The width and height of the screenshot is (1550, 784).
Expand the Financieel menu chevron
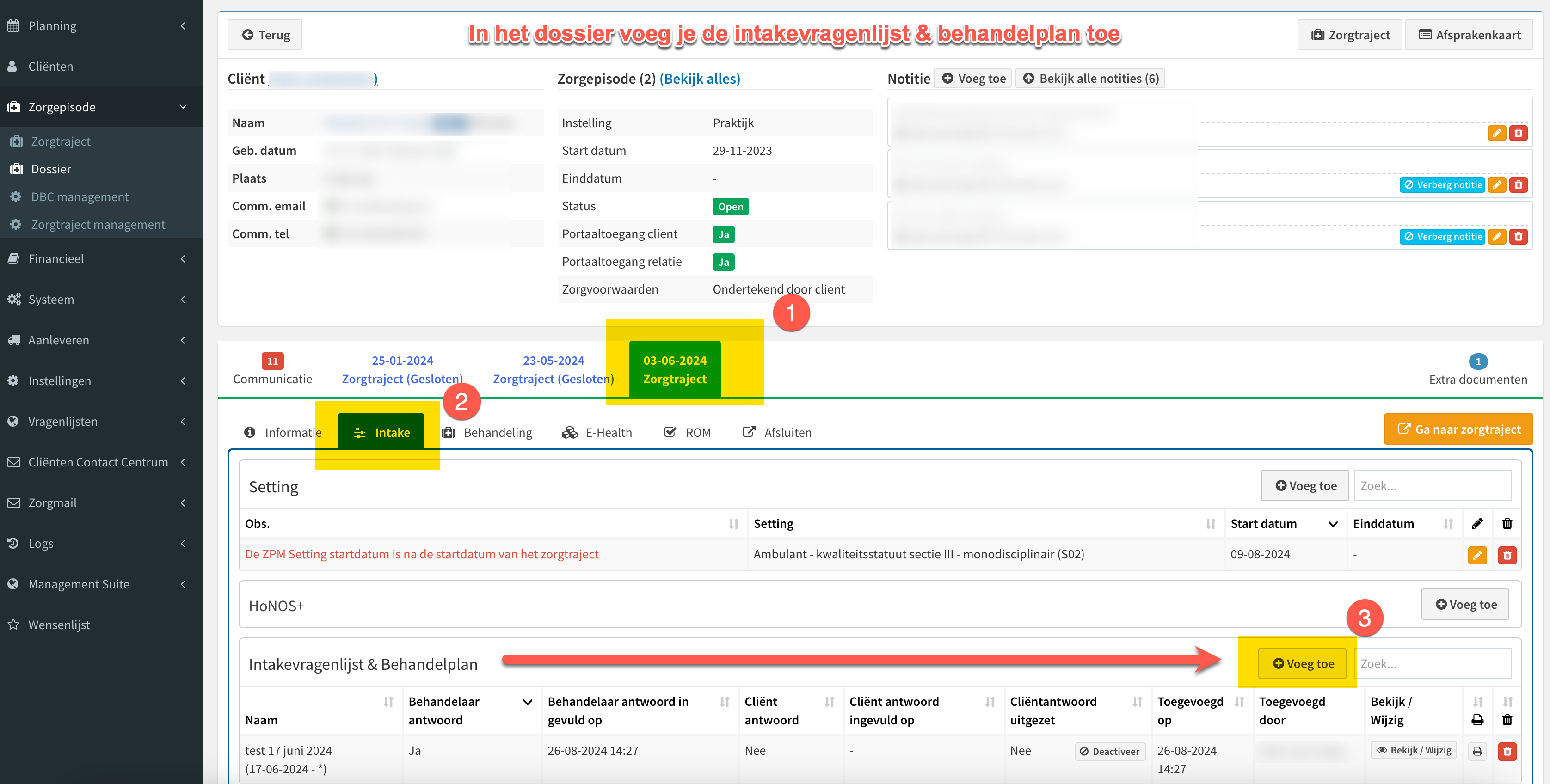click(183, 259)
